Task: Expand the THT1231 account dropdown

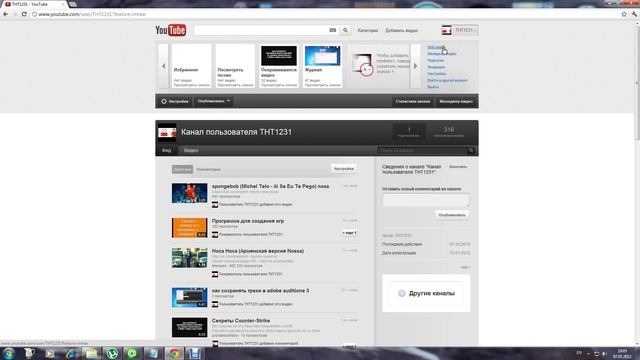Action: (465, 30)
